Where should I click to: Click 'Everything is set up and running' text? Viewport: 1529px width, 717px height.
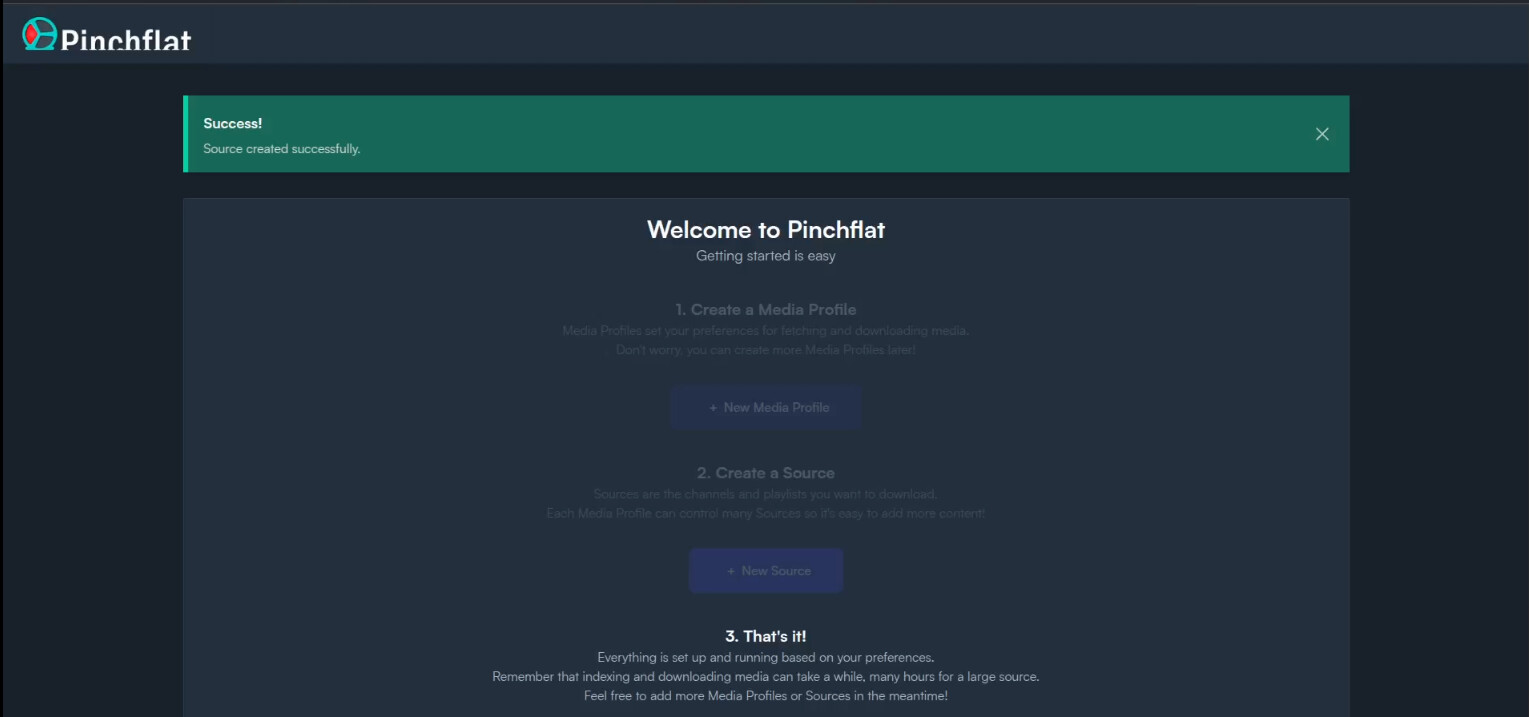pyautogui.click(x=766, y=658)
